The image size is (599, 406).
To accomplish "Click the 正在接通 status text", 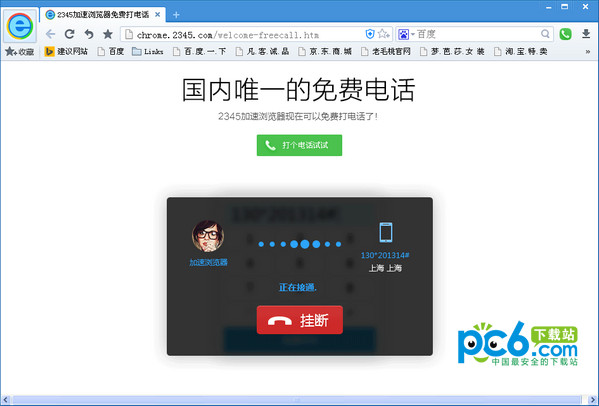I will (298, 287).
